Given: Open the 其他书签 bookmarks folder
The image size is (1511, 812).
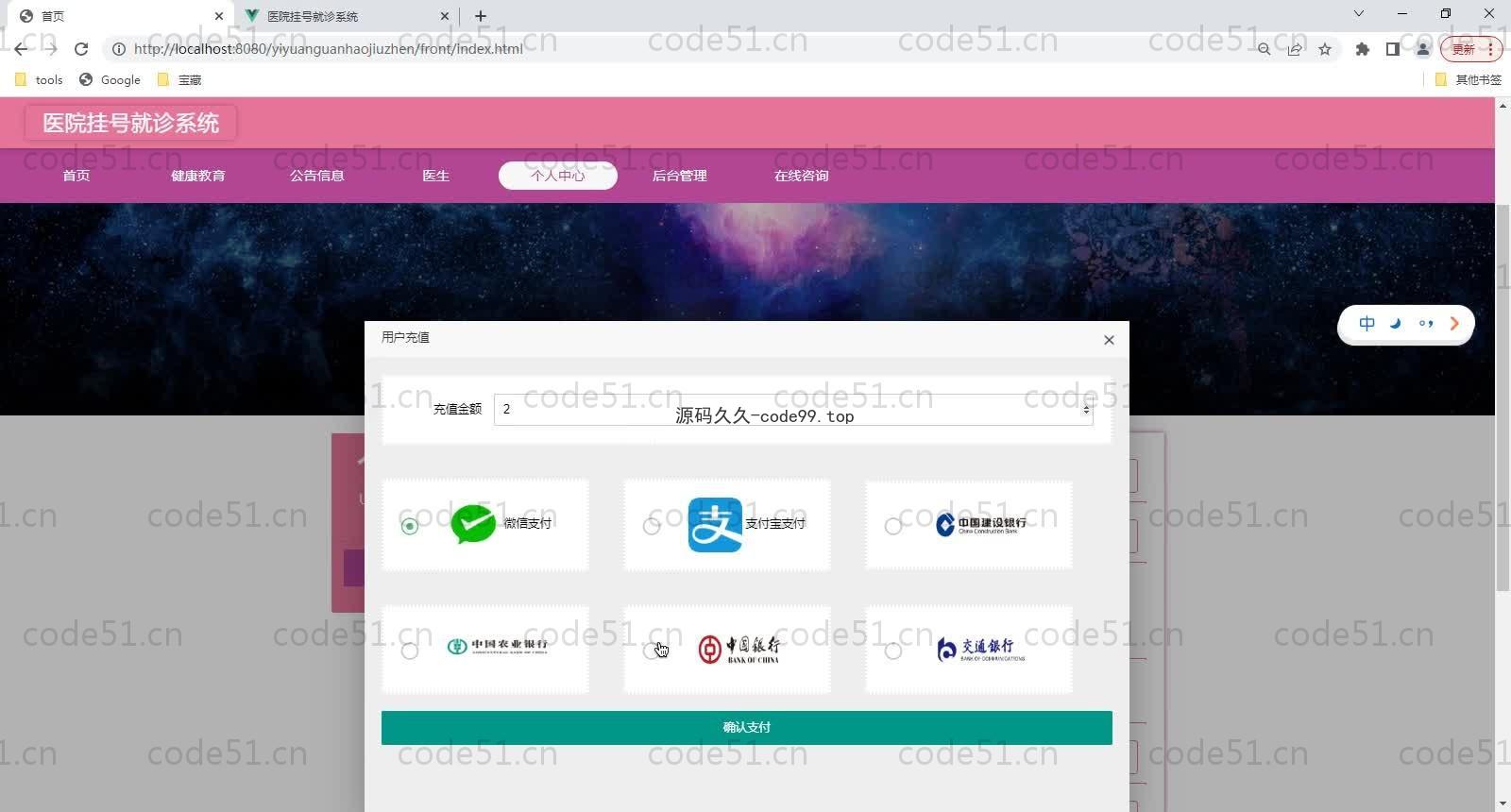Looking at the screenshot, I should pyautogui.click(x=1469, y=80).
